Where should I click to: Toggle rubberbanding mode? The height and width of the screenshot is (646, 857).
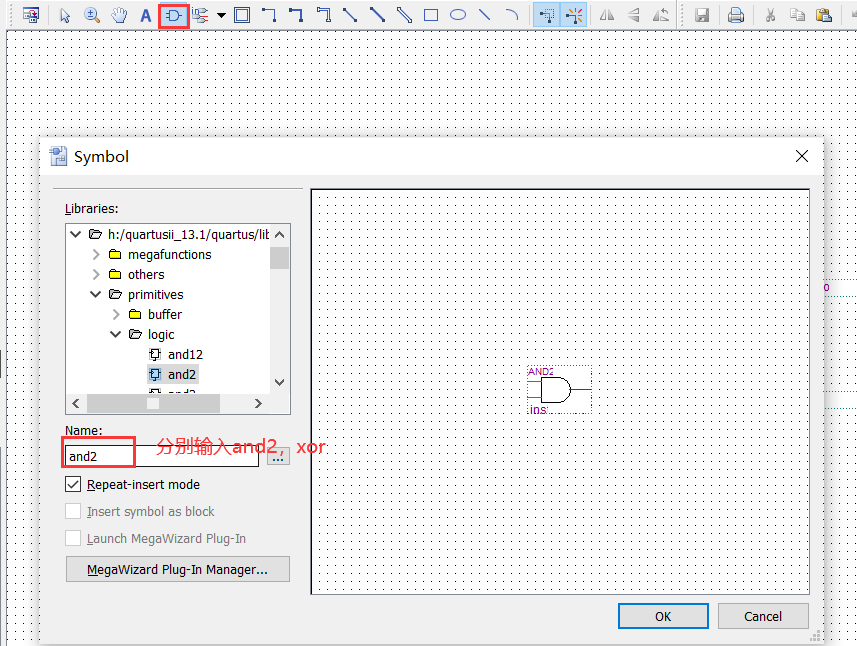(x=574, y=15)
